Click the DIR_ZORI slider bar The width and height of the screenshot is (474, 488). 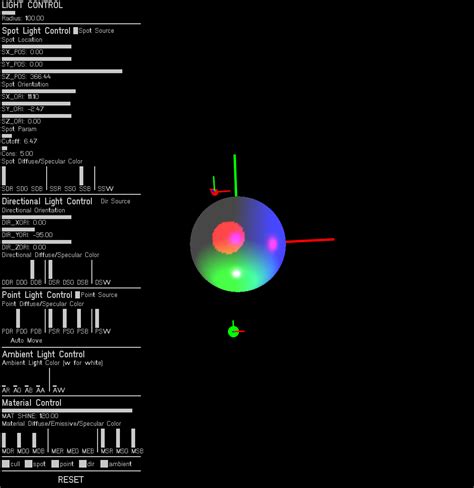pyautogui.click(x=37, y=242)
